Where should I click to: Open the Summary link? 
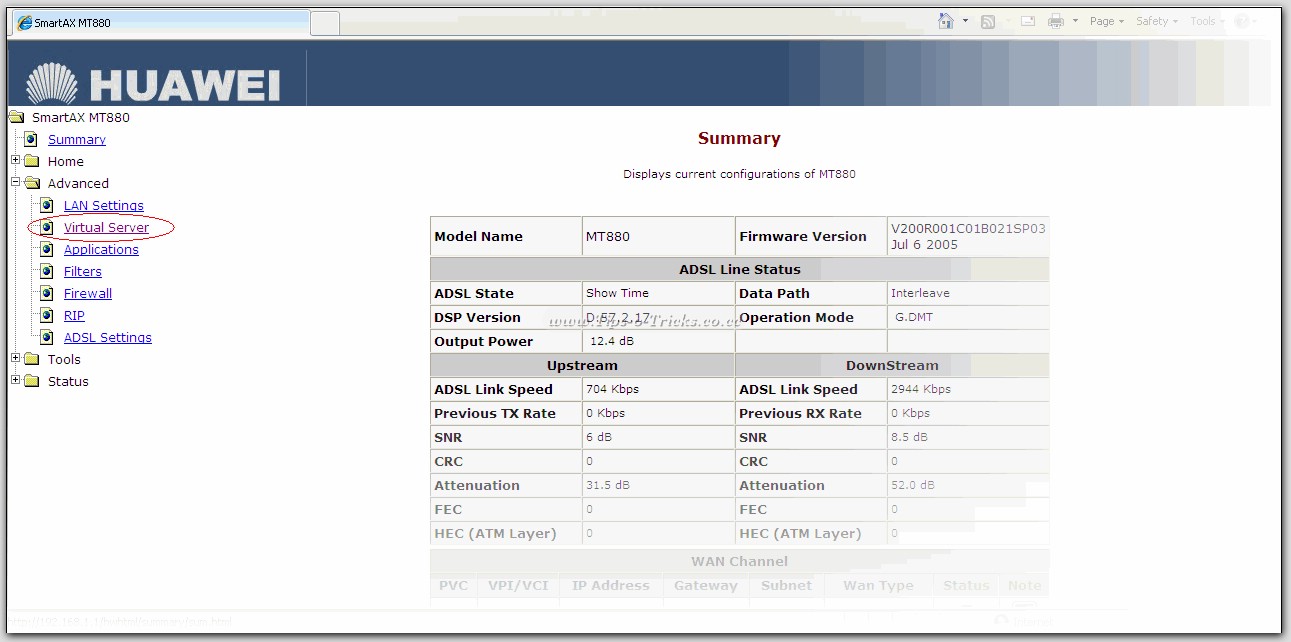click(x=77, y=140)
